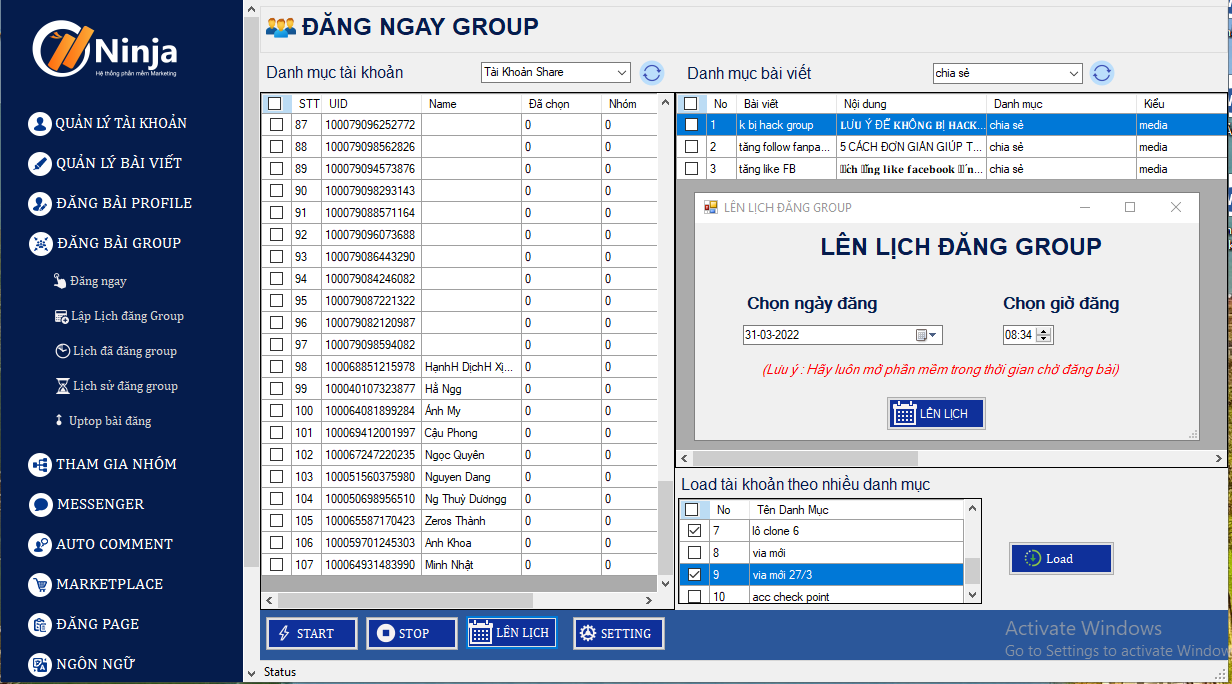Click the refresh icon beside chia sẻ dropdown
Viewport: 1232px width, 684px height.
tap(1102, 73)
